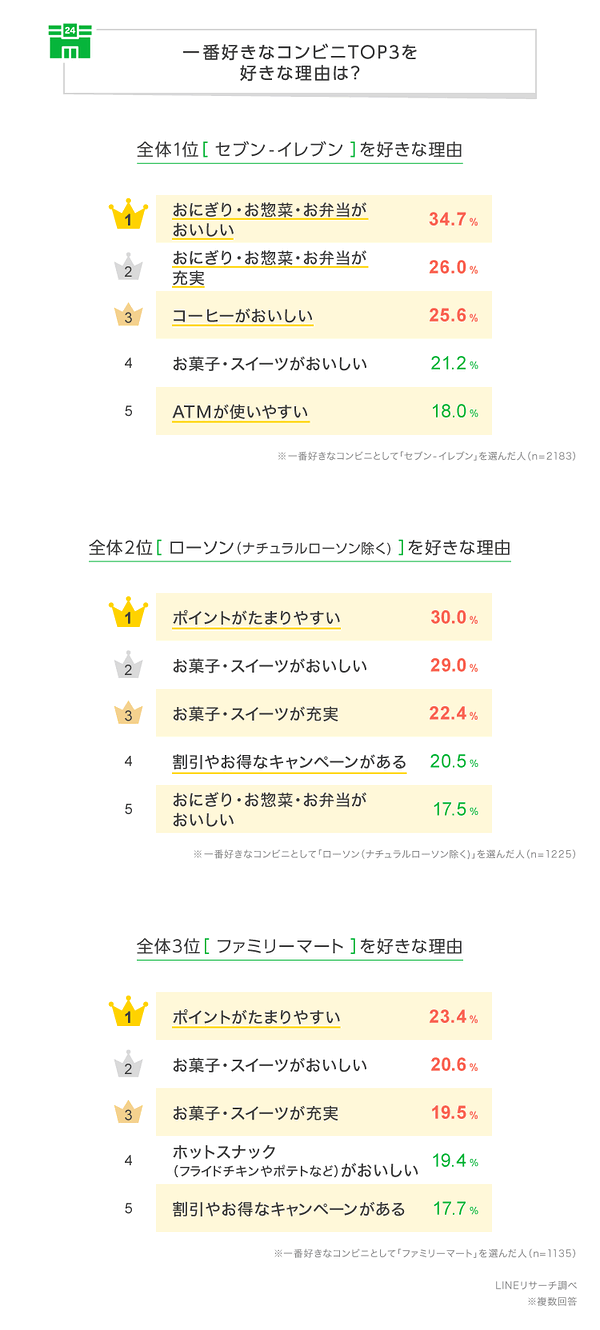
Task: Click the コーヒーがおいしい row label
Action: [x=243, y=316]
